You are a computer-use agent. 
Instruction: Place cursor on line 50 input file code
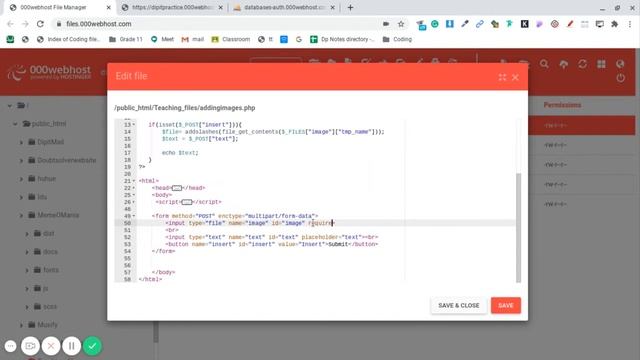point(250,223)
